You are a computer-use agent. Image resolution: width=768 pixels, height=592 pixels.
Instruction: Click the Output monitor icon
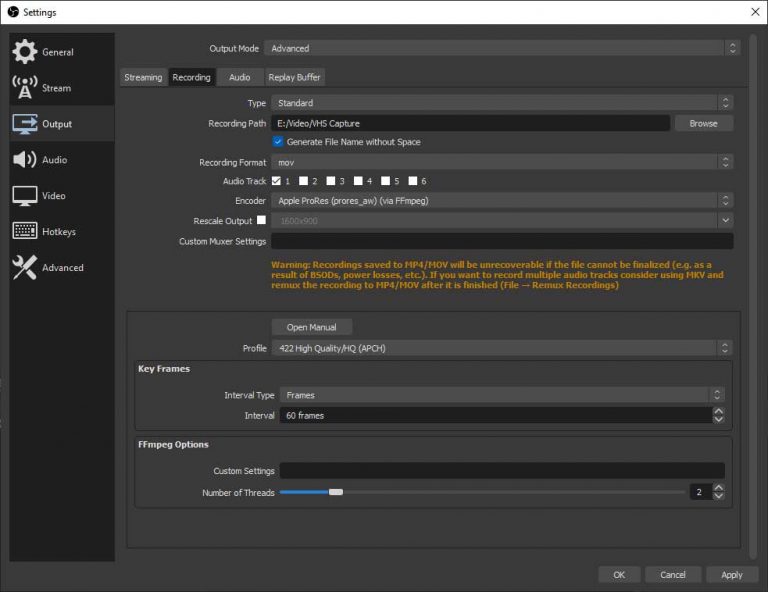25,124
